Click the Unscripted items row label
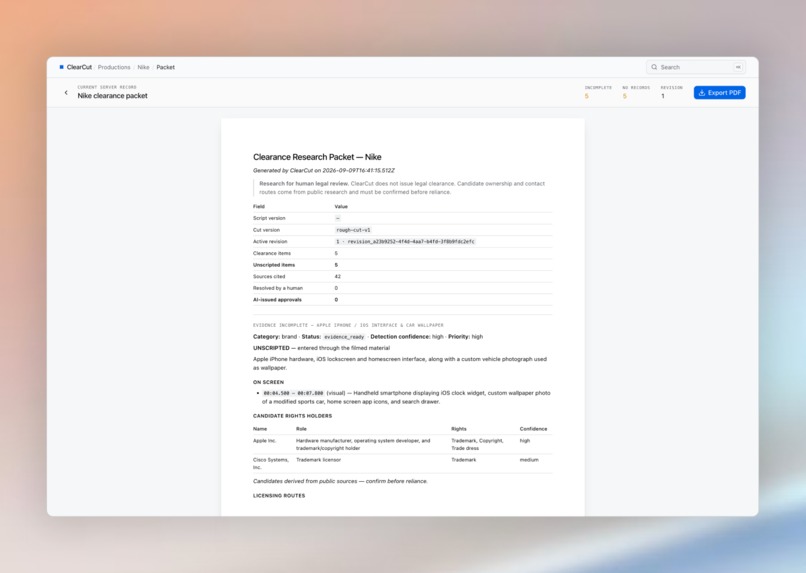This screenshot has width=806, height=573. coord(274,265)
